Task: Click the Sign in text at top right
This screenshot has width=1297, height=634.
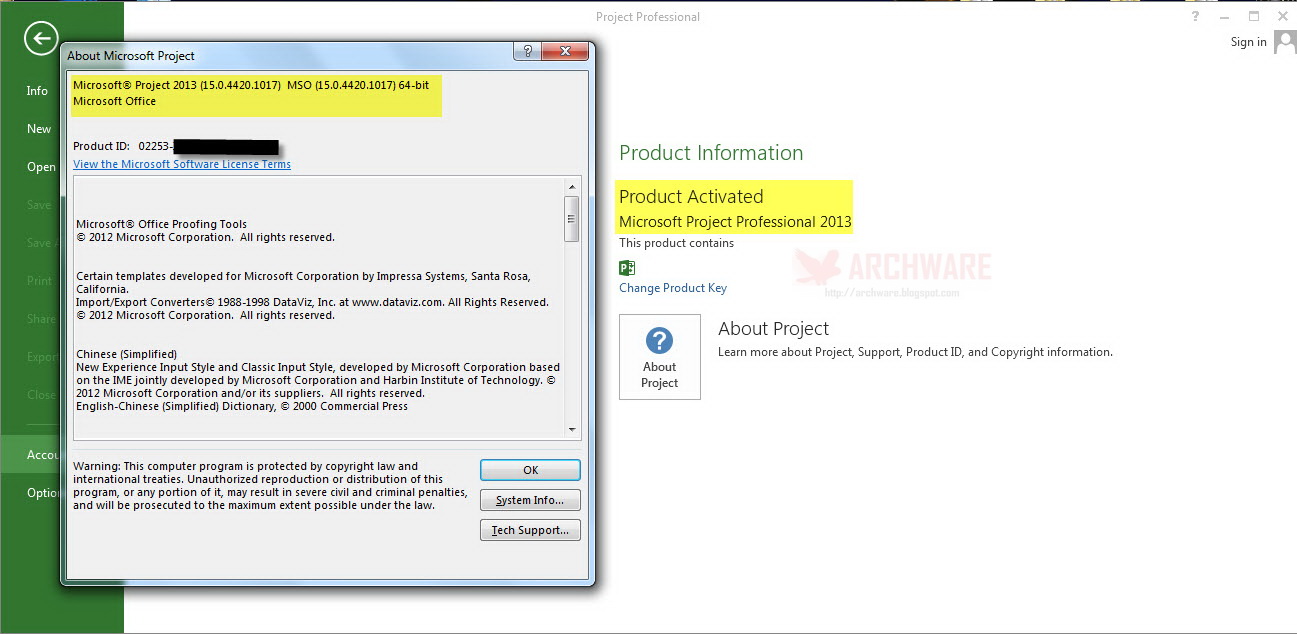Action: [1247, 41]
